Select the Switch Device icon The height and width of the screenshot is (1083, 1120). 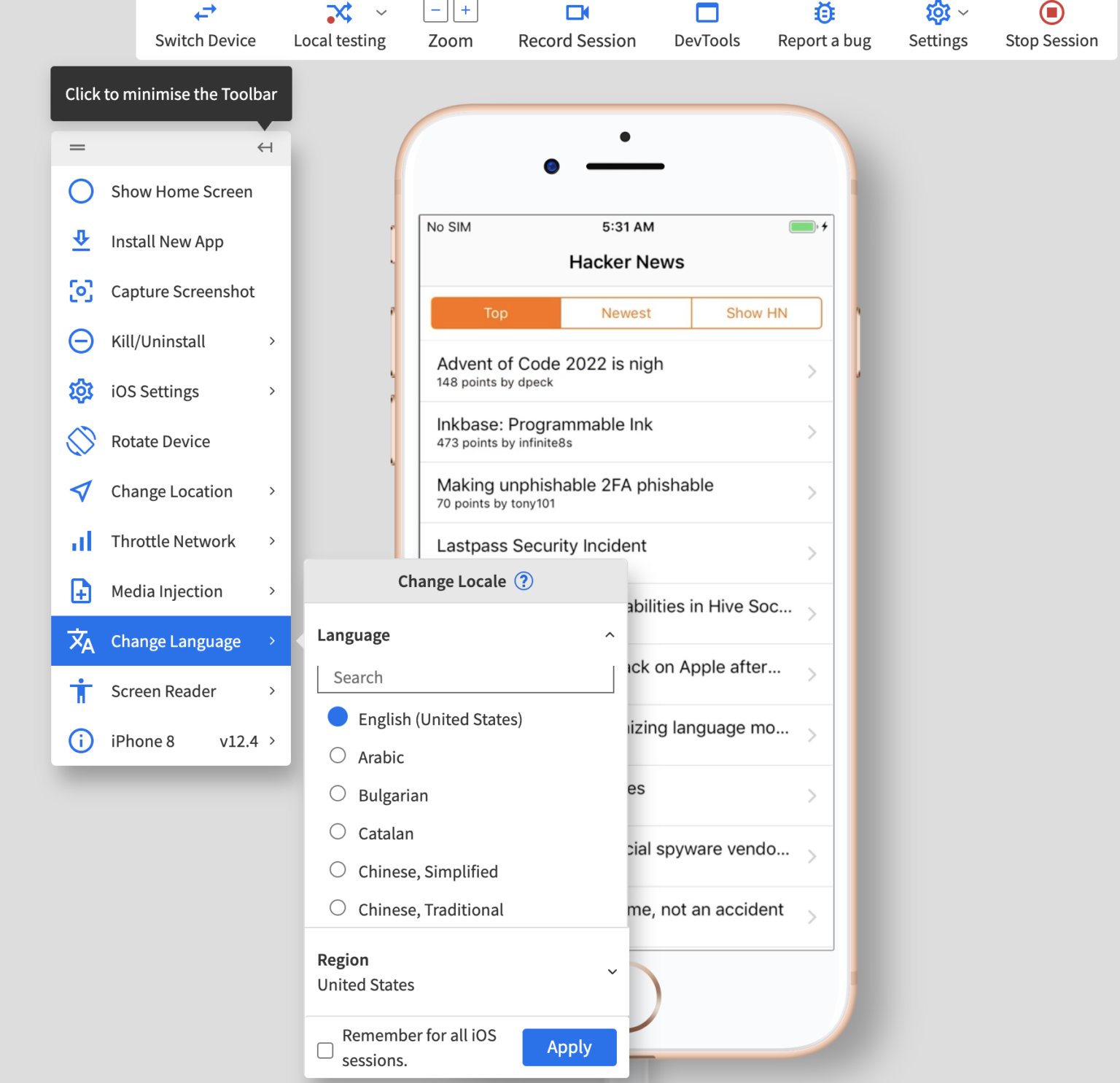[x=205, y=12]
